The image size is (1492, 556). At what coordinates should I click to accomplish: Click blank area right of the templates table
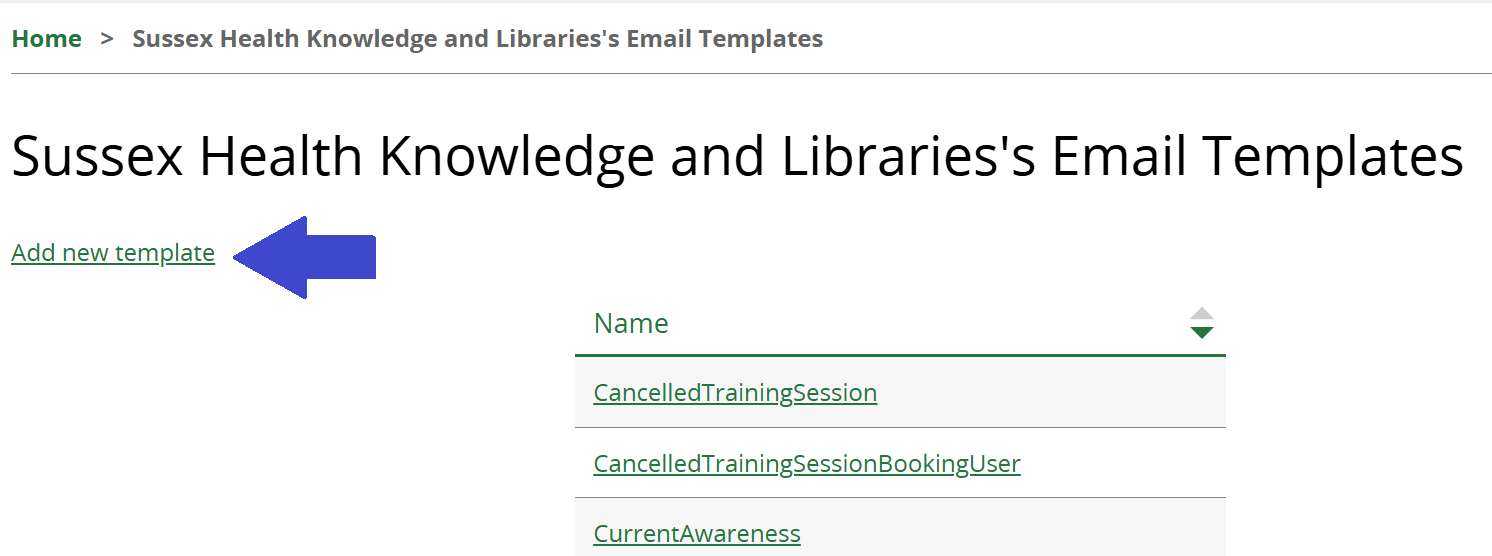pyautogui.click(x=1358, y=430)
